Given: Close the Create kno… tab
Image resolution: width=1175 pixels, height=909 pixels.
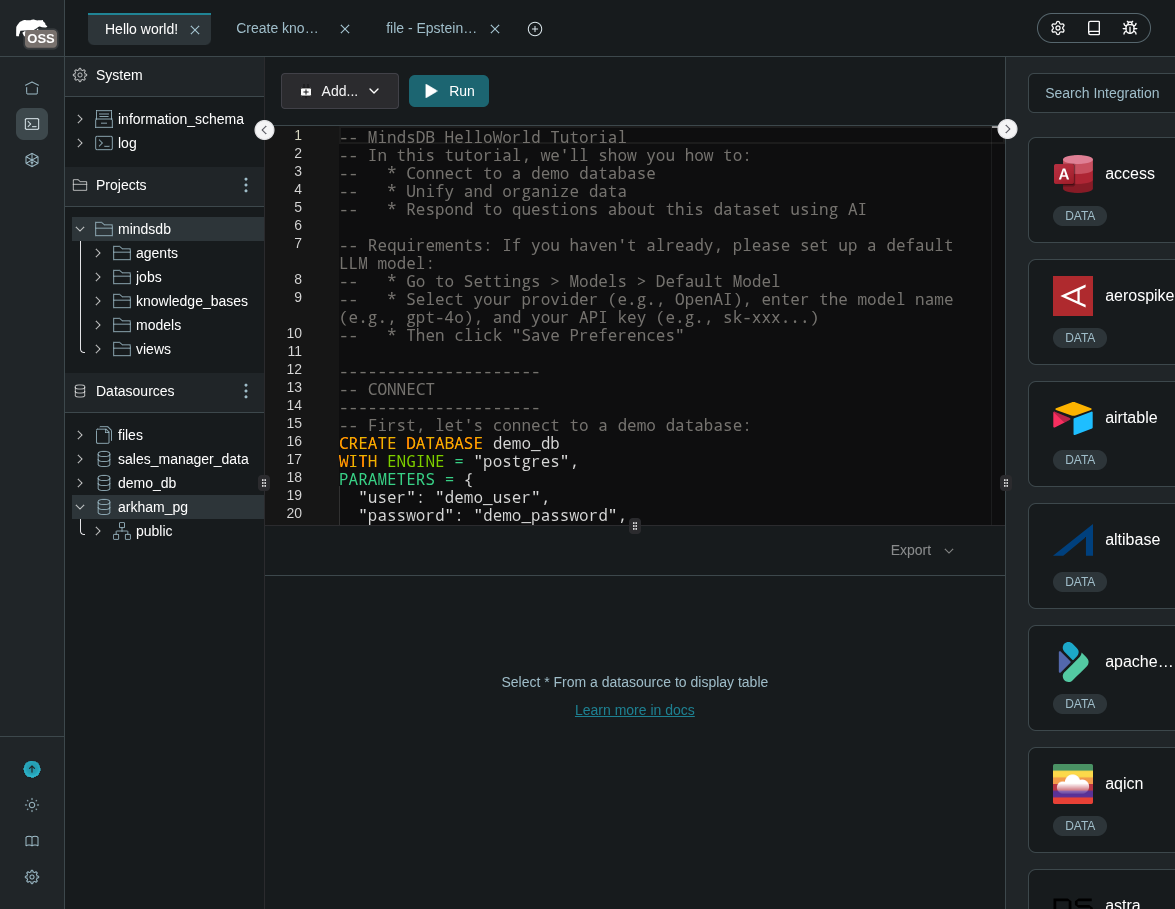Looking at the screenshot, I should pyautogui.click(x=345, y=29).
